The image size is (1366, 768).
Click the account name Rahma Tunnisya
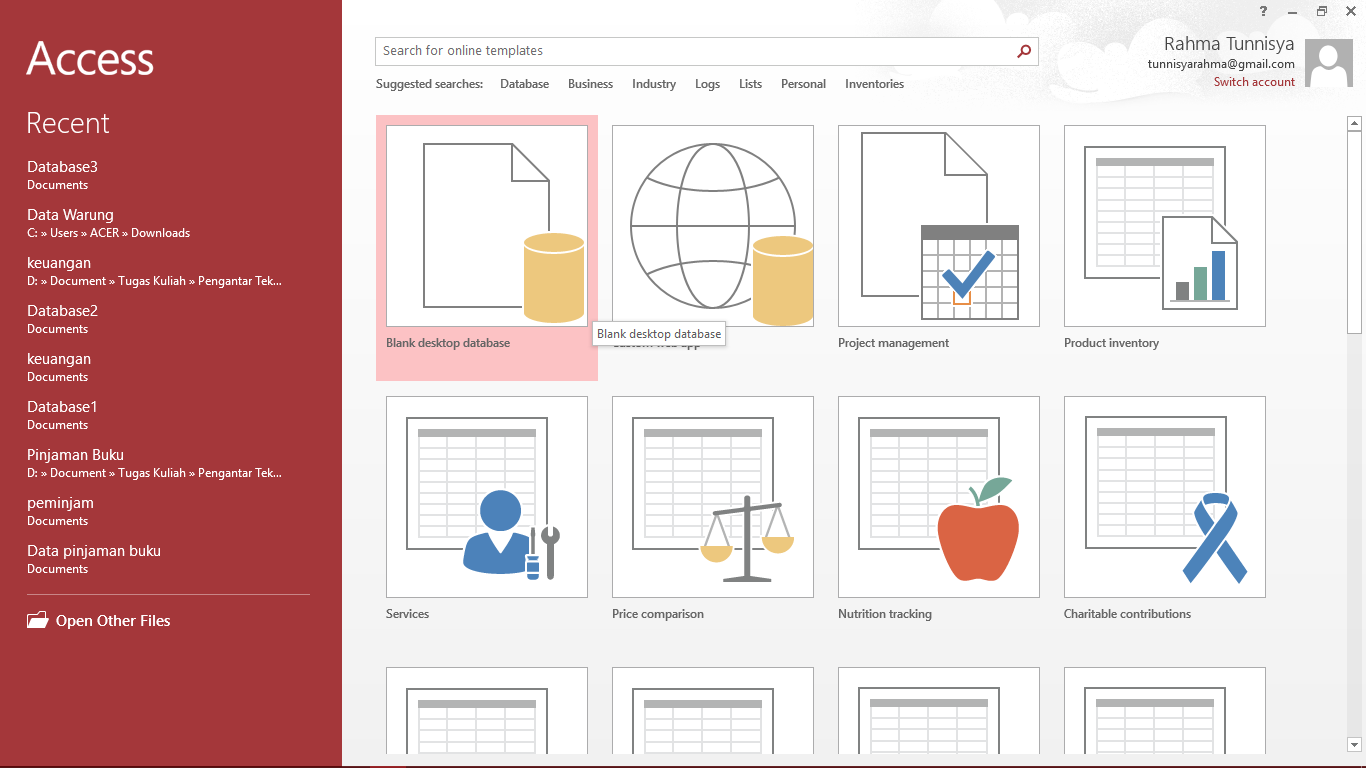(1229, 44)
